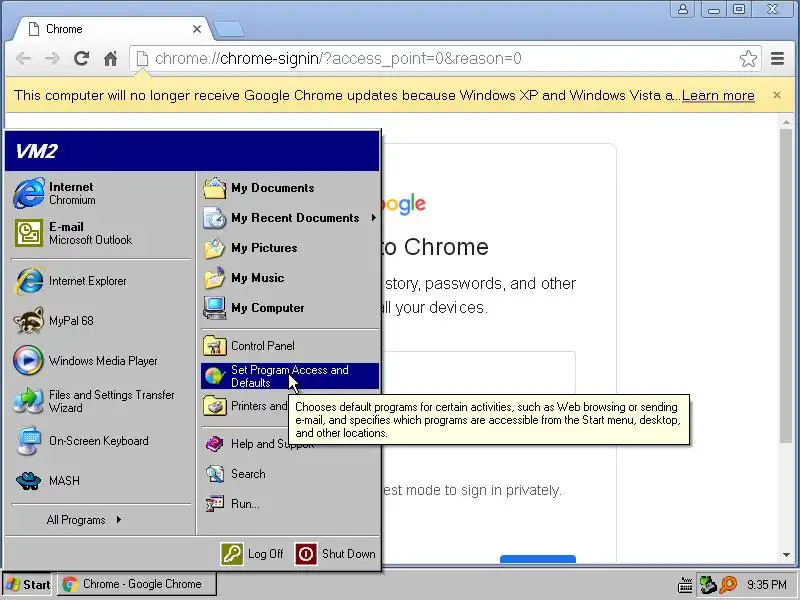Screen dimensions: 800x600
Task: Click the Start button
Action: coord(28,584)
